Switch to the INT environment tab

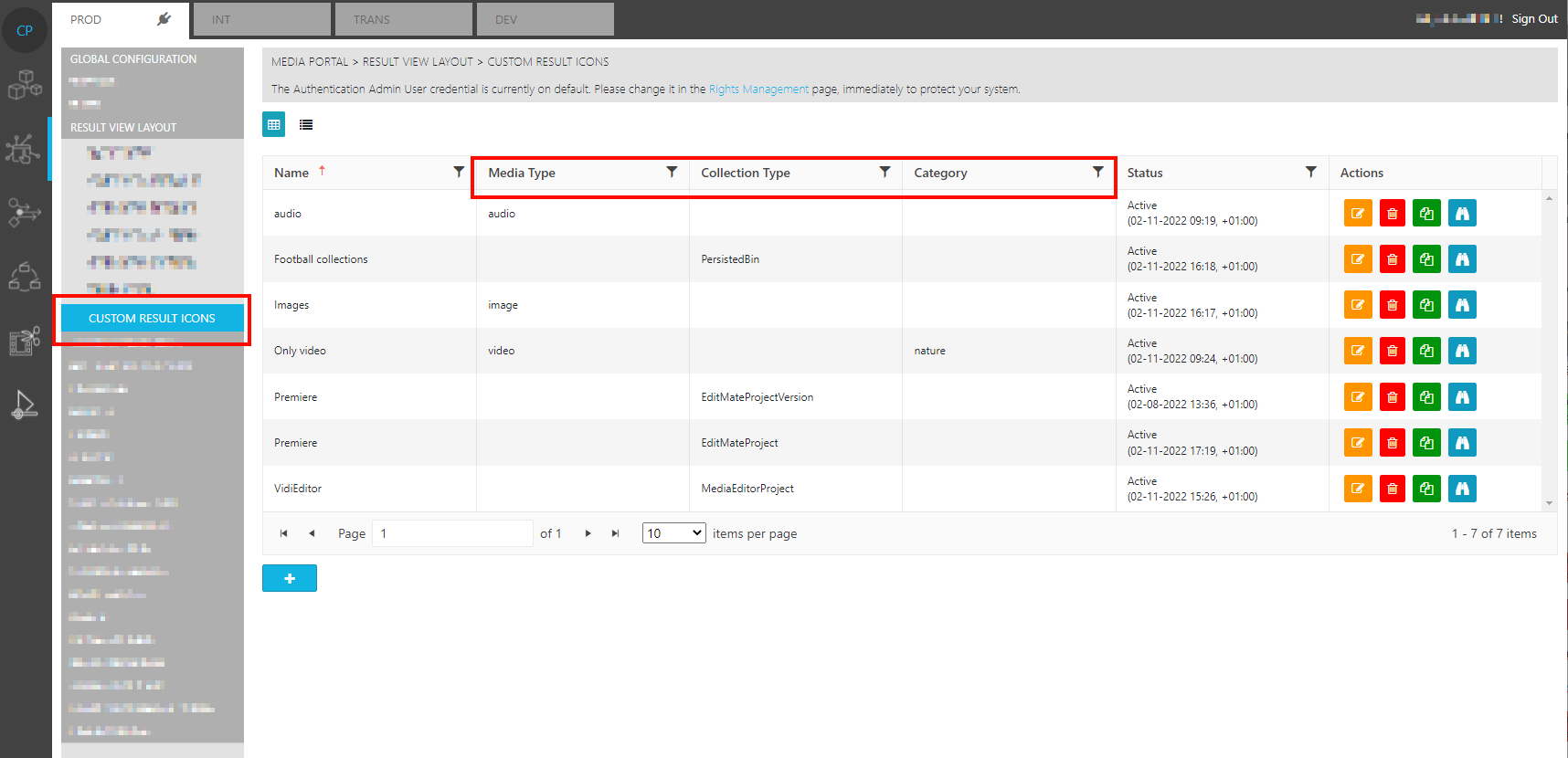click(262, 19)
